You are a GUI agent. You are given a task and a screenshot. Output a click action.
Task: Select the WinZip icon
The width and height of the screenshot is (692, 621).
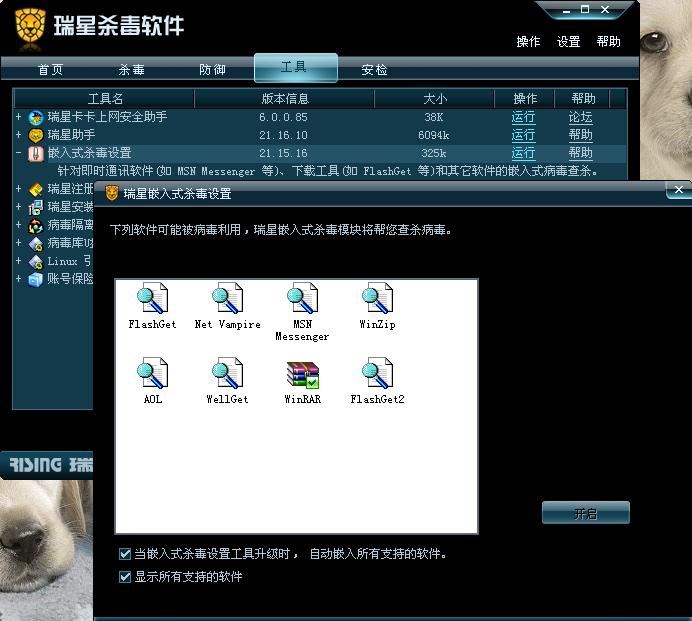pyautogui.click(x=377, y=298)
